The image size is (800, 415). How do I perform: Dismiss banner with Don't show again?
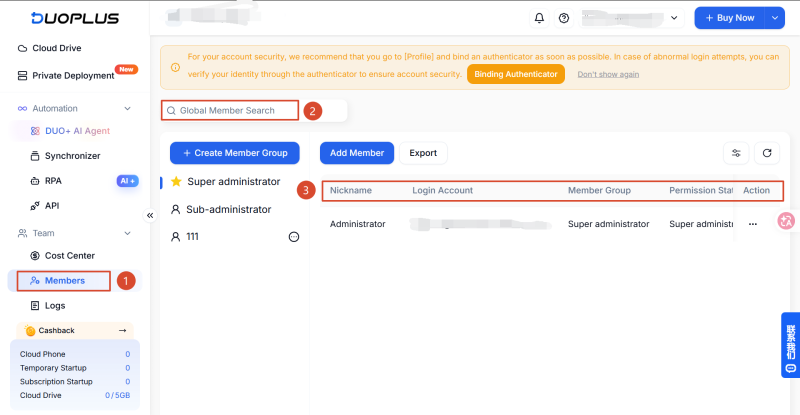608,75
